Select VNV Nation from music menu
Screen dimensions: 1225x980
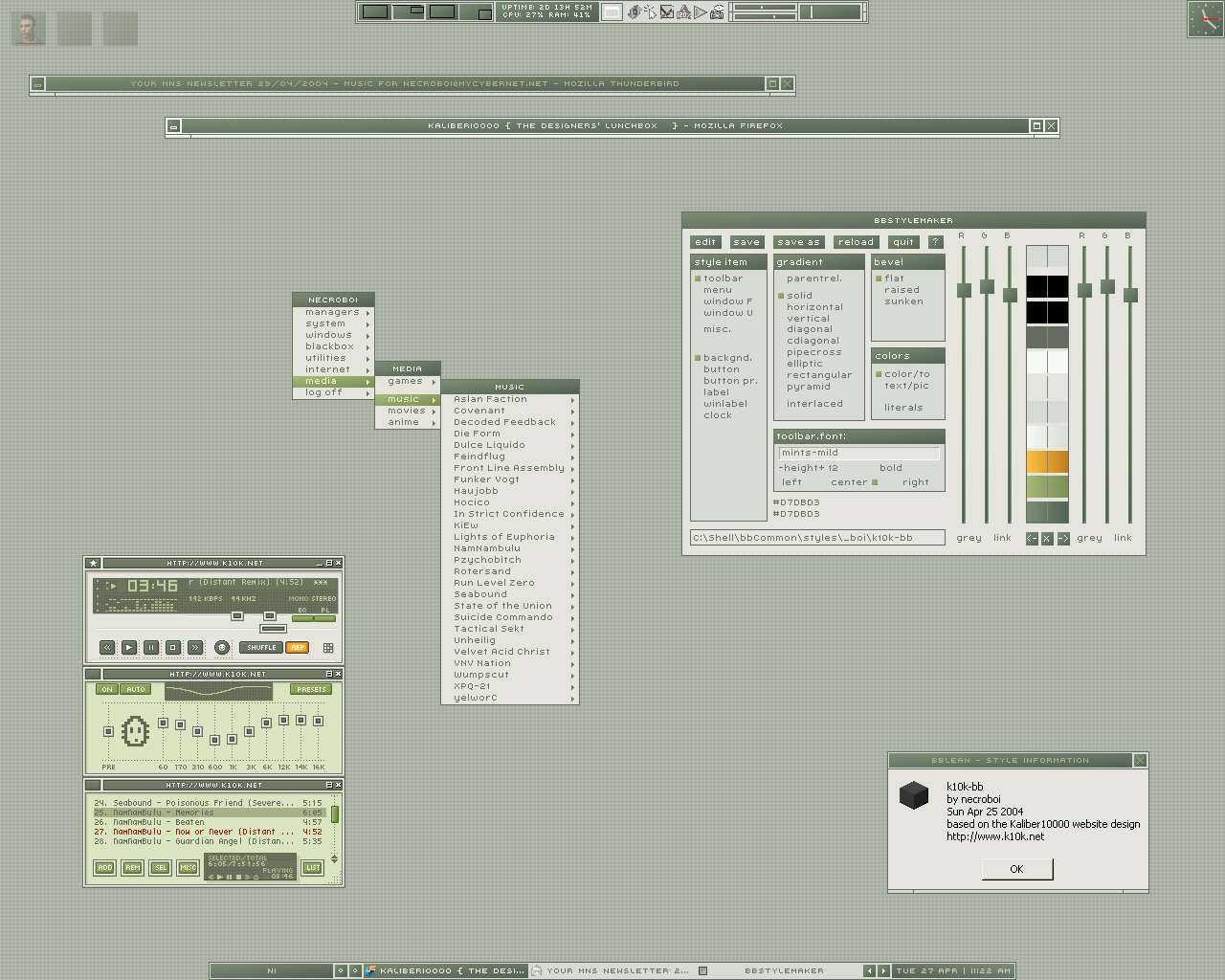(482, 663)
